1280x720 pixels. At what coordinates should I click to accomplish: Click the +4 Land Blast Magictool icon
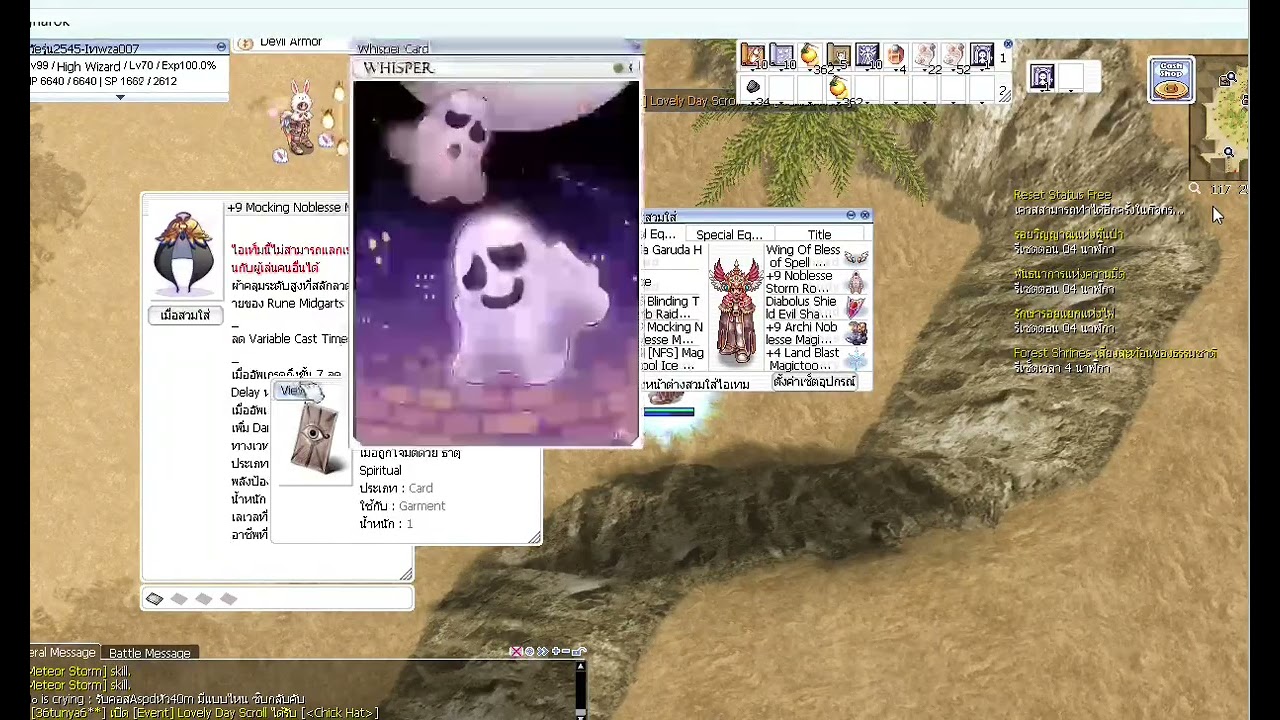[856, 360]
